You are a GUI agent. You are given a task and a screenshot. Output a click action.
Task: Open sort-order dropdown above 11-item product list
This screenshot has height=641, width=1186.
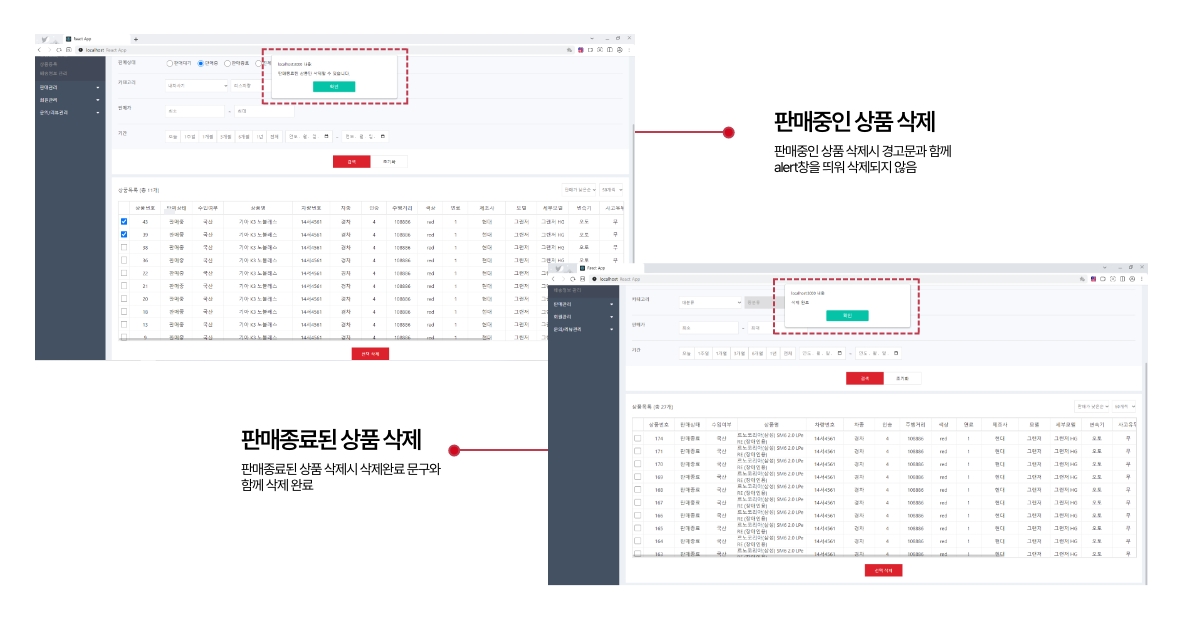(x=580, y=190)
